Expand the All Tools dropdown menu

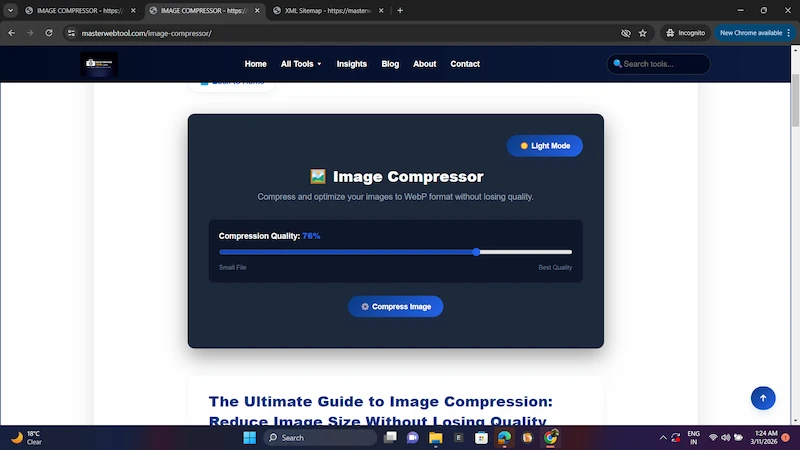point(301,64)
